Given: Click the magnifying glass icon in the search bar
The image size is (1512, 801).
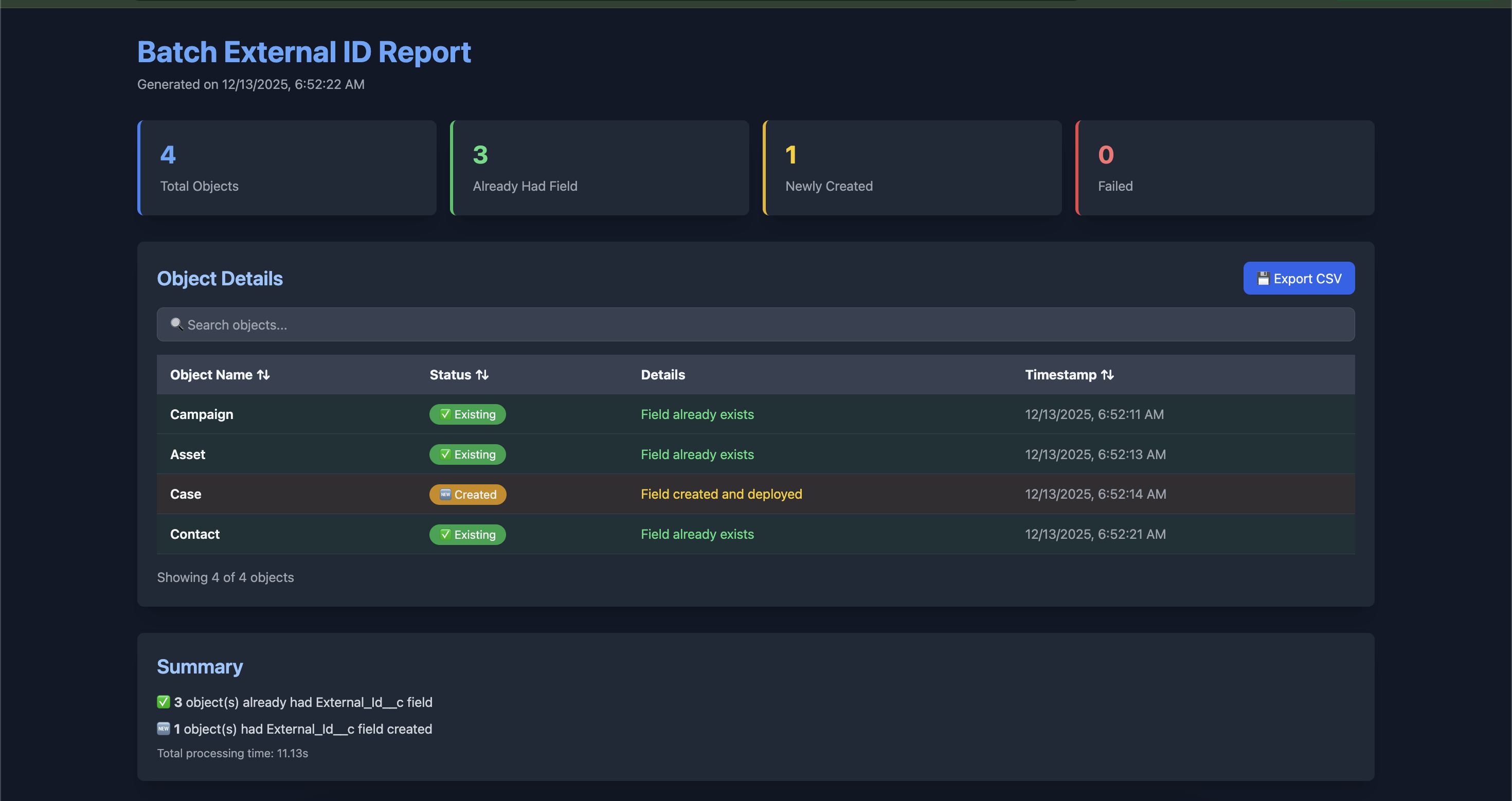Looking at the screenshot, I should click(177, 324).
